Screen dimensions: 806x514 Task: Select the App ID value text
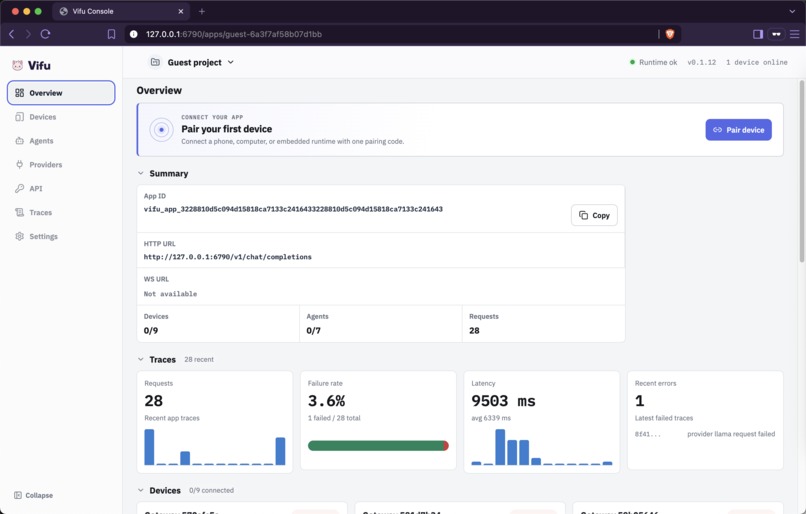tap(293, 209)
